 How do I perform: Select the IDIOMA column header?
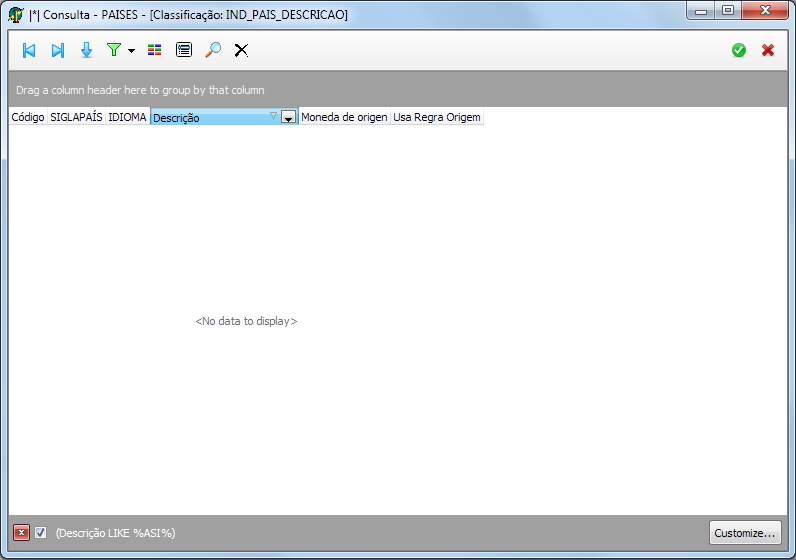(x=127, y=117)
